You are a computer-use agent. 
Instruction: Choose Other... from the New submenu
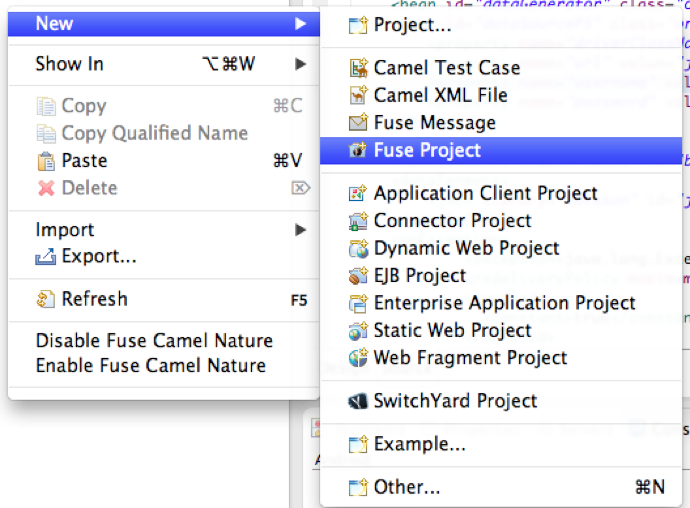(x=501, y=487)
